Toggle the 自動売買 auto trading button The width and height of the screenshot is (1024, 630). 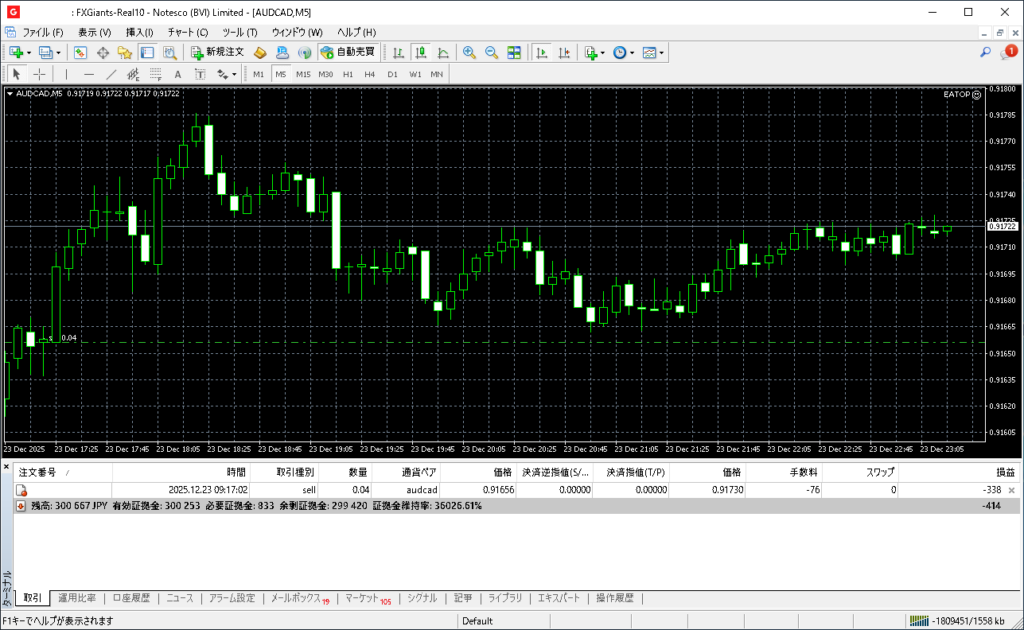pos(348,52)
